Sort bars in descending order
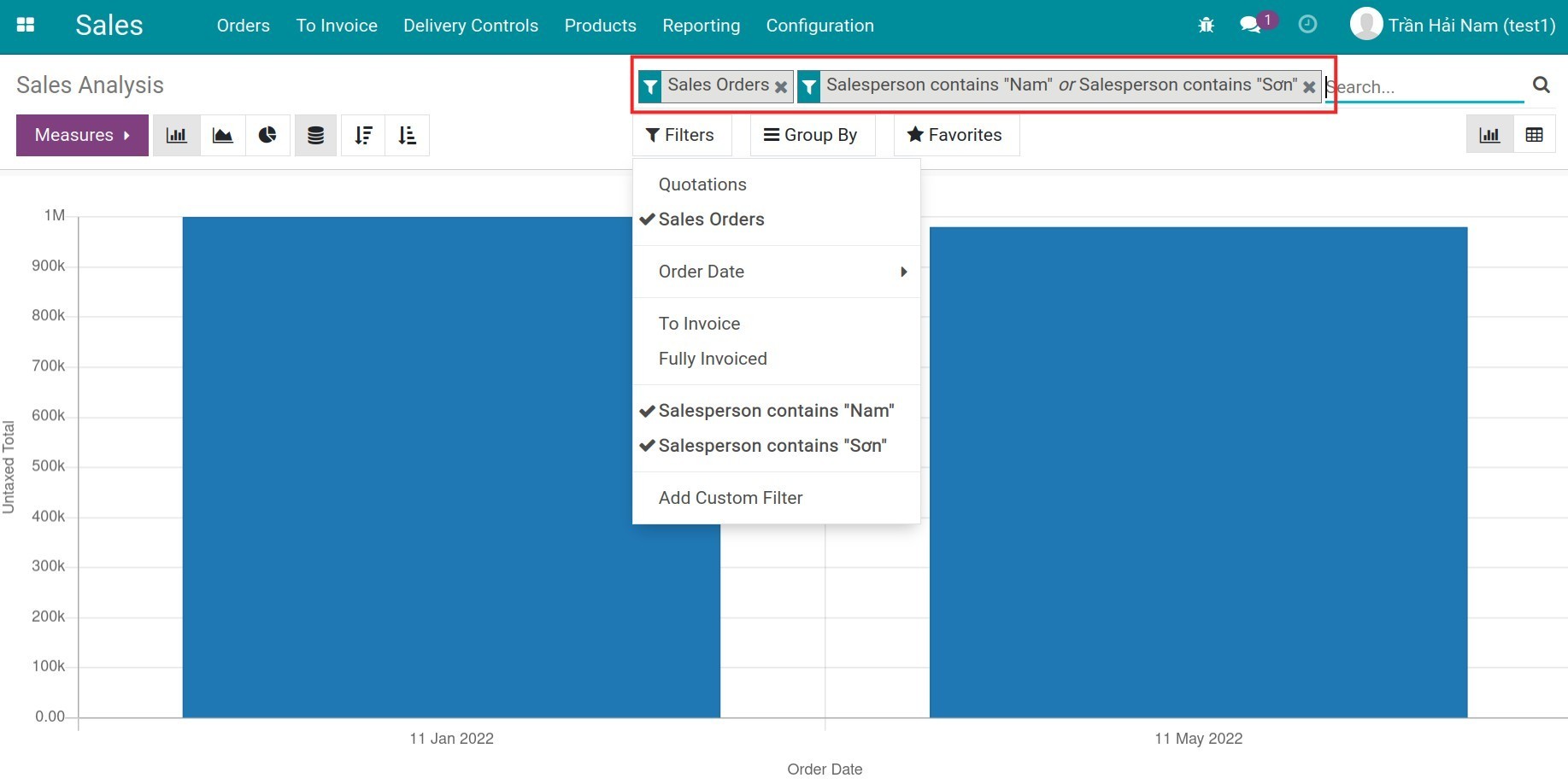This screenshot has height=784, width=1568. pos(363,135)
